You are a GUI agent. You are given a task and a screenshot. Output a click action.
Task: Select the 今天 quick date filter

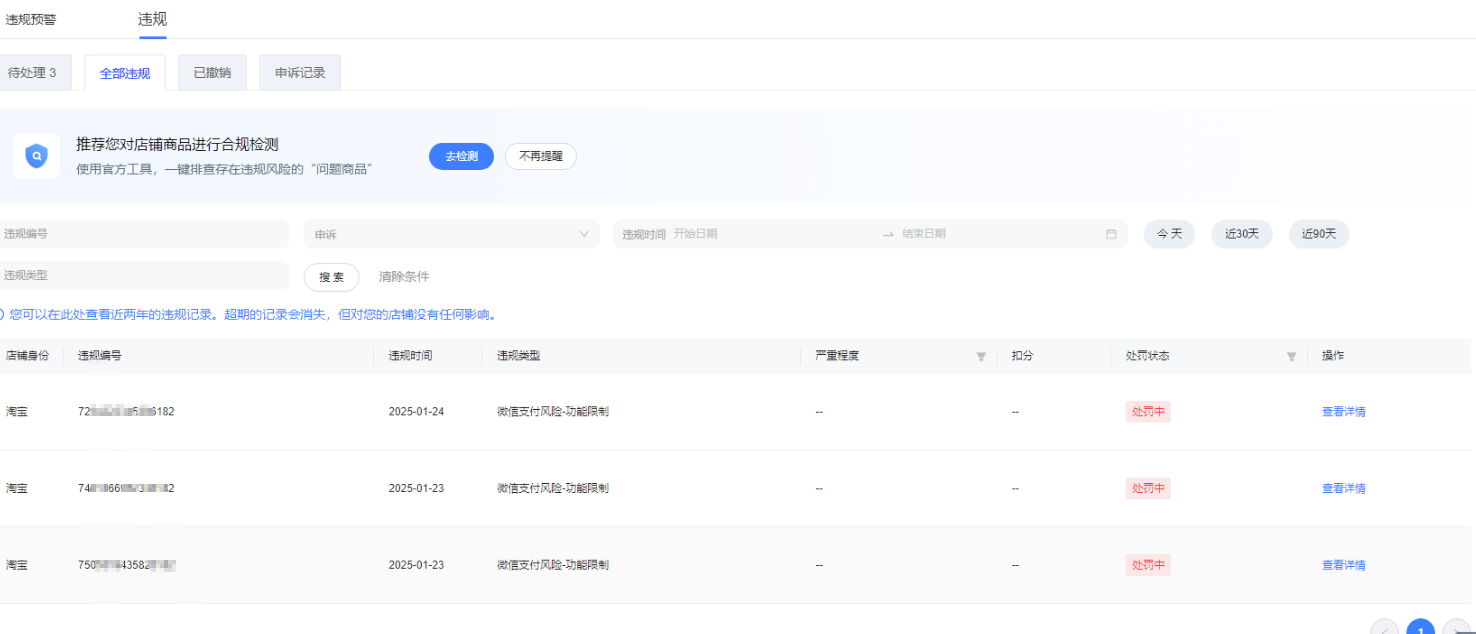click(x=1169, y=234)
